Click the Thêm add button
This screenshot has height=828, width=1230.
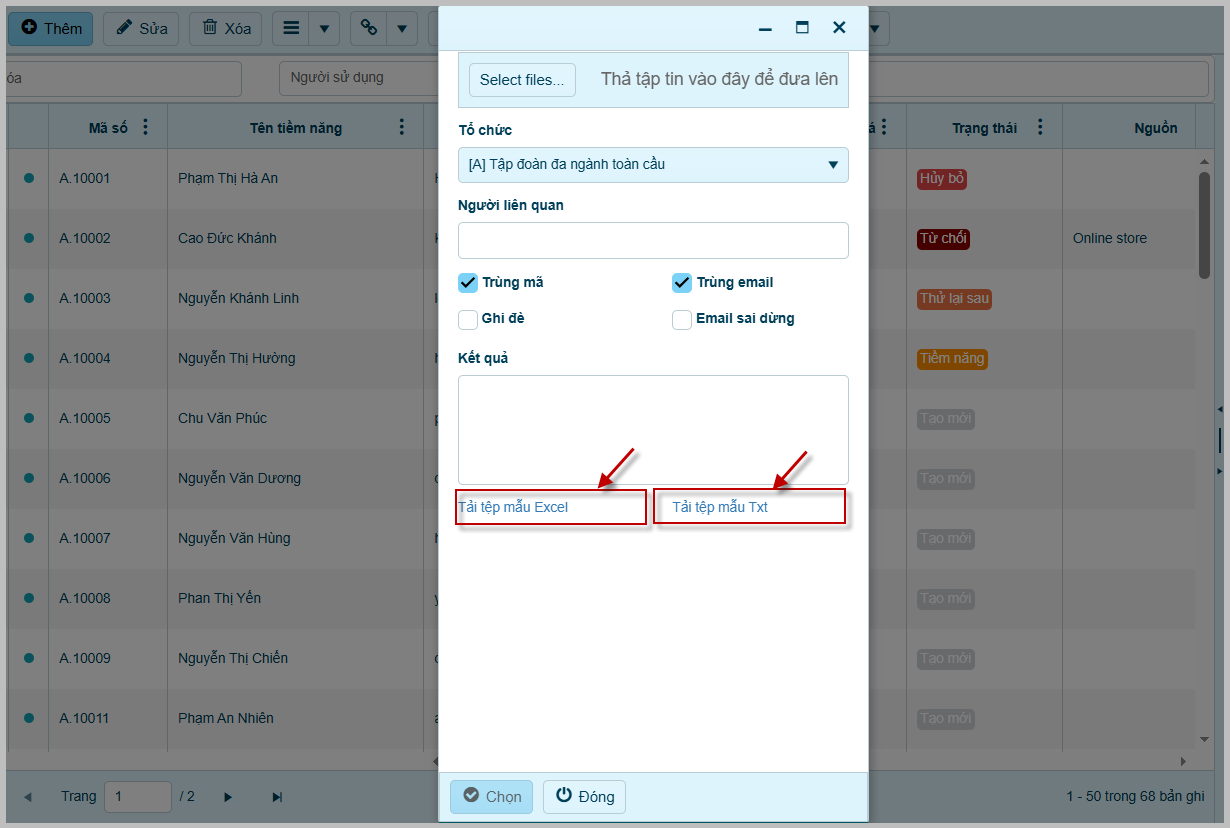51,28
